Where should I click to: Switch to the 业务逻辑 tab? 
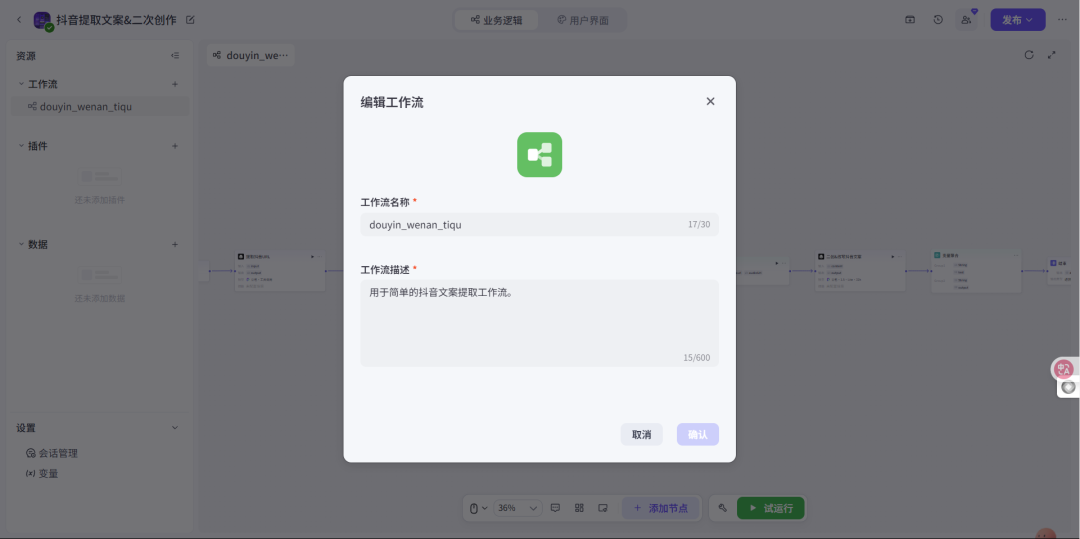tap(497, 20)
